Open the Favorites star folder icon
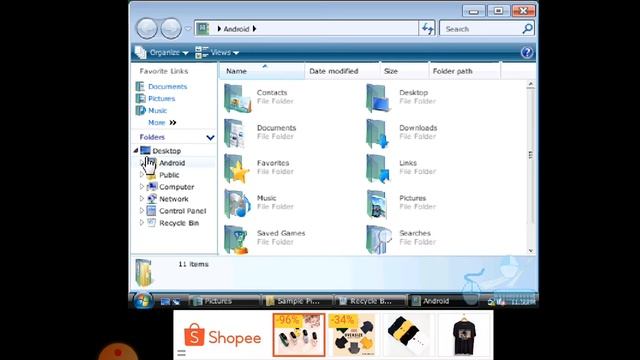The height and width of the screenshot is (360, 640). (x=237, y=168)
